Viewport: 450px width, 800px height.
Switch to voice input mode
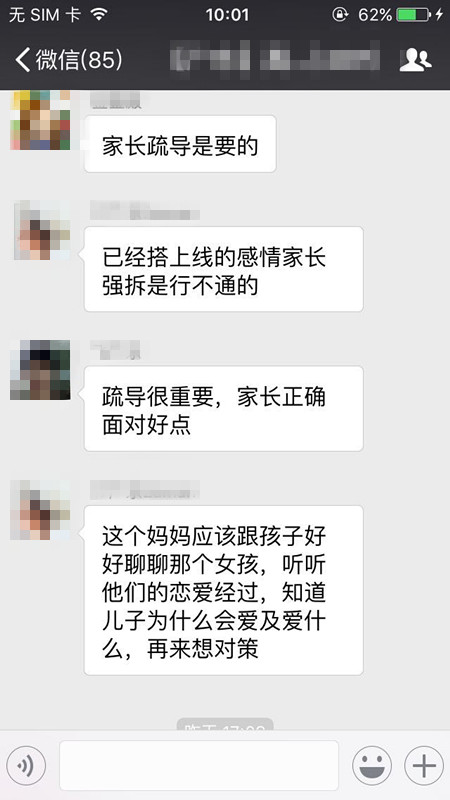coord(26,765)
